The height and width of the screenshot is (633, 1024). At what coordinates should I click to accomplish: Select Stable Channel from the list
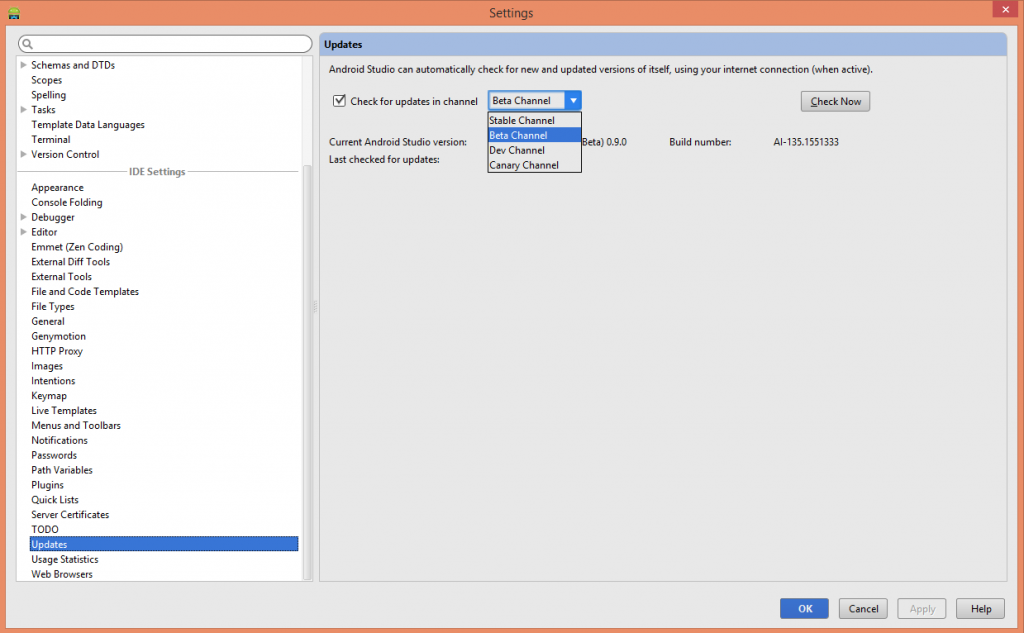point(534,120)
